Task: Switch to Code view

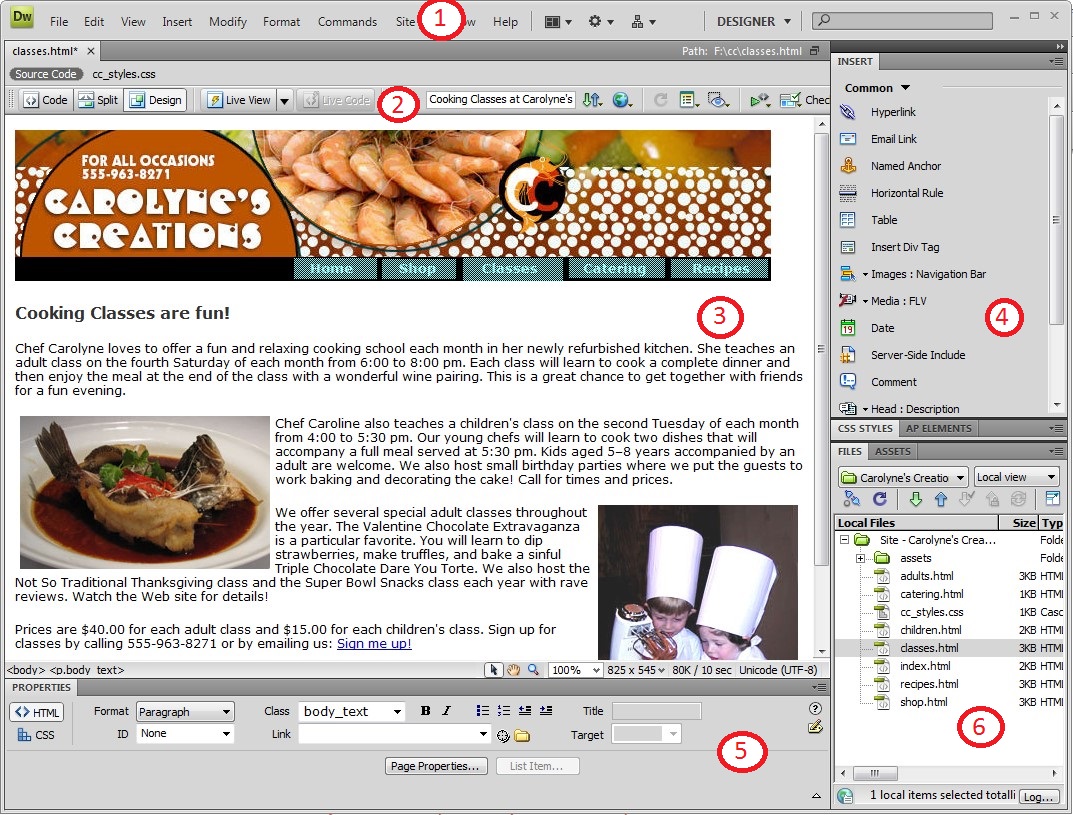Action: click(46, 100)
